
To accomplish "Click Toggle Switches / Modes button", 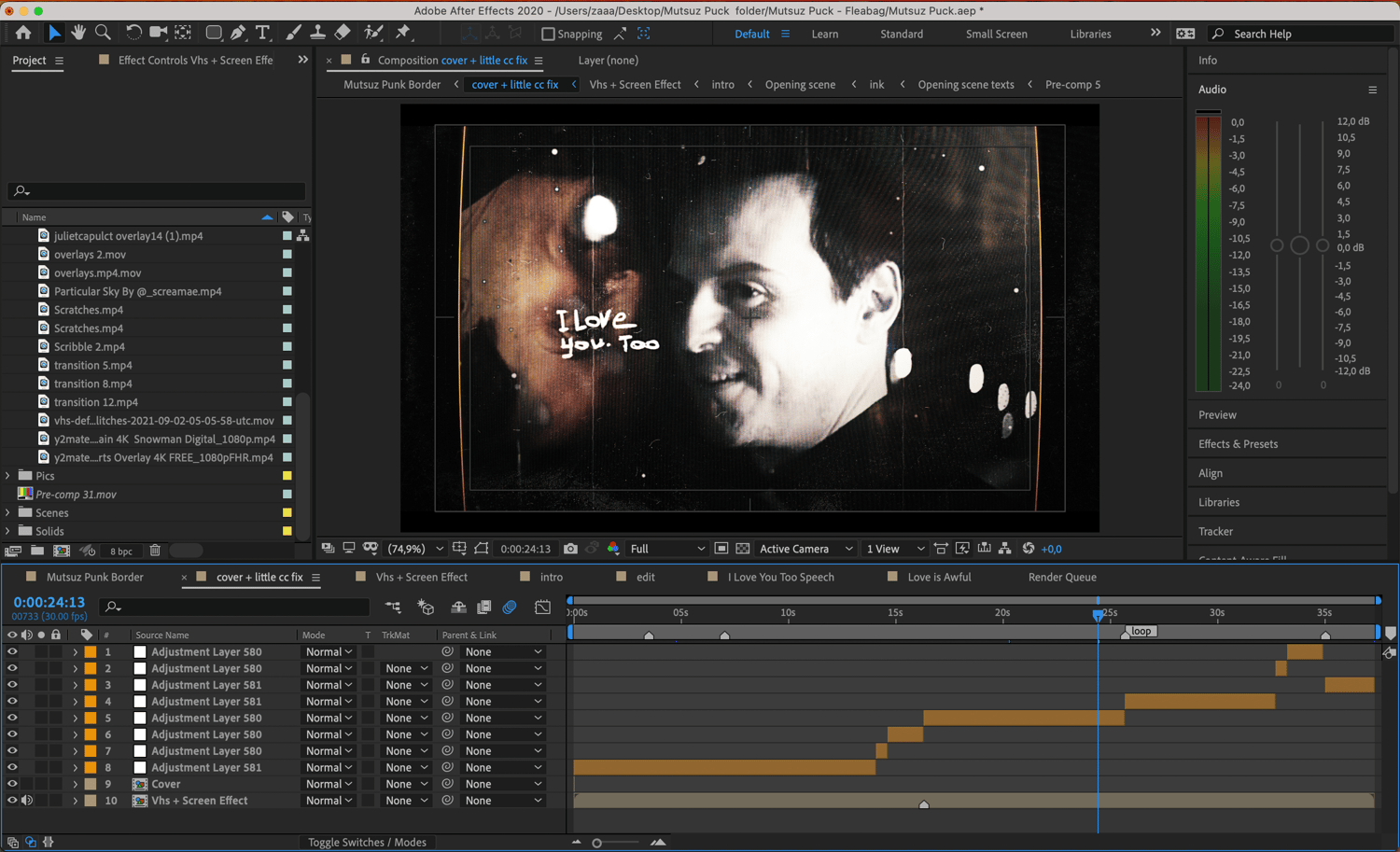I will (x=367, y=842).
